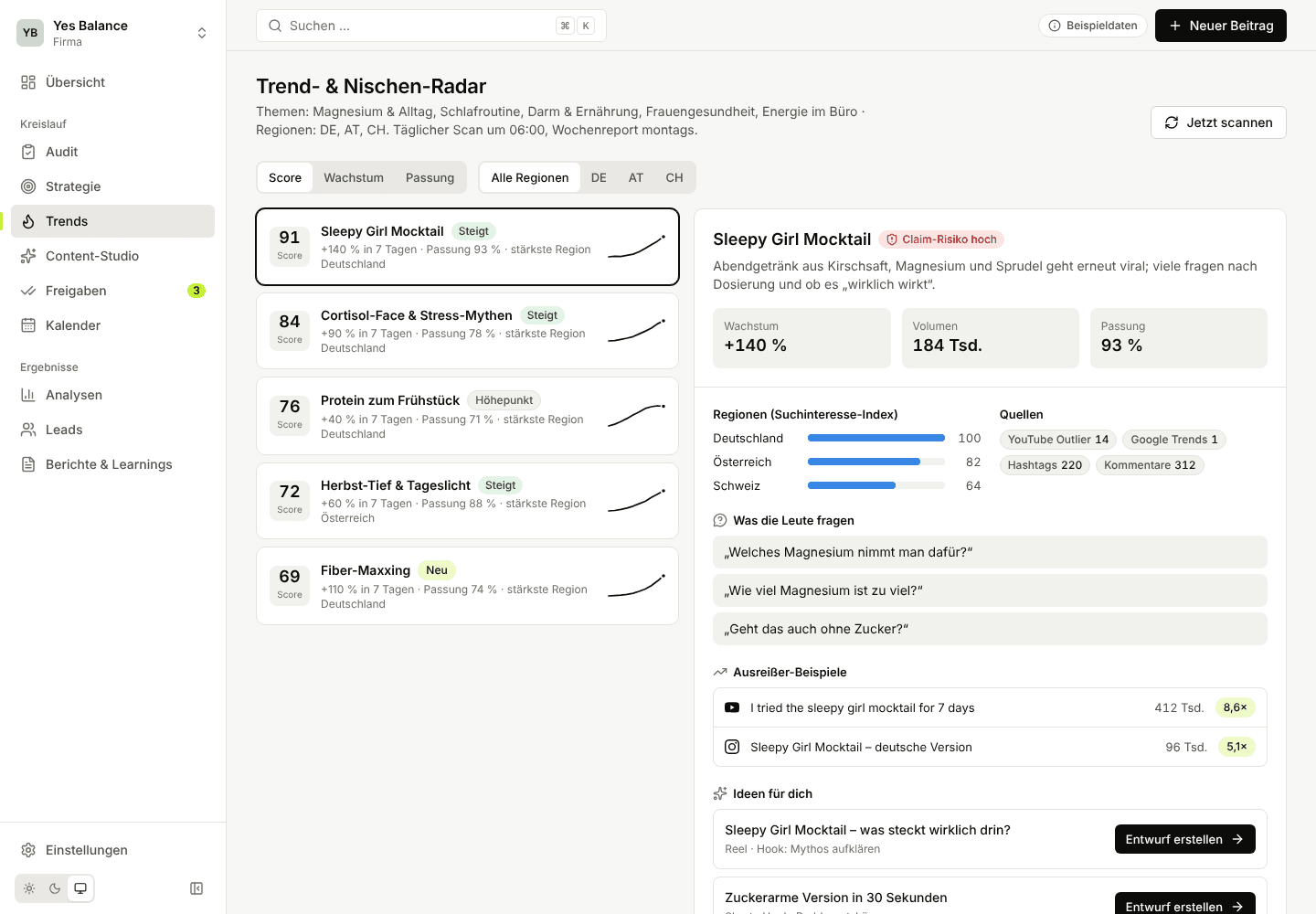Click the Leads people icon
Screen dimensions: 1316x914
28,430
